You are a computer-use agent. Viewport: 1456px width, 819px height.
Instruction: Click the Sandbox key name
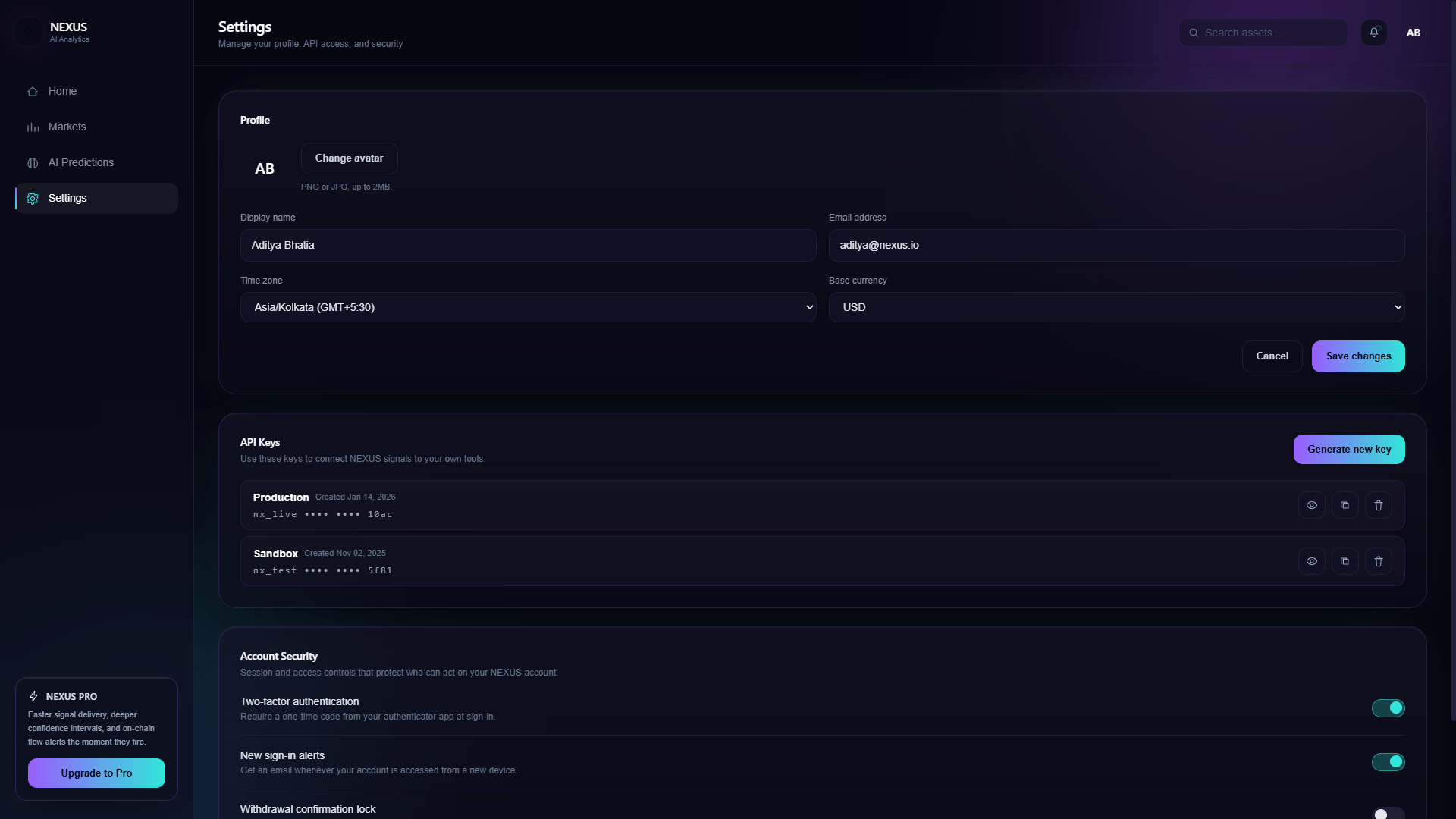pyautogui.click(x=275, y=554)
